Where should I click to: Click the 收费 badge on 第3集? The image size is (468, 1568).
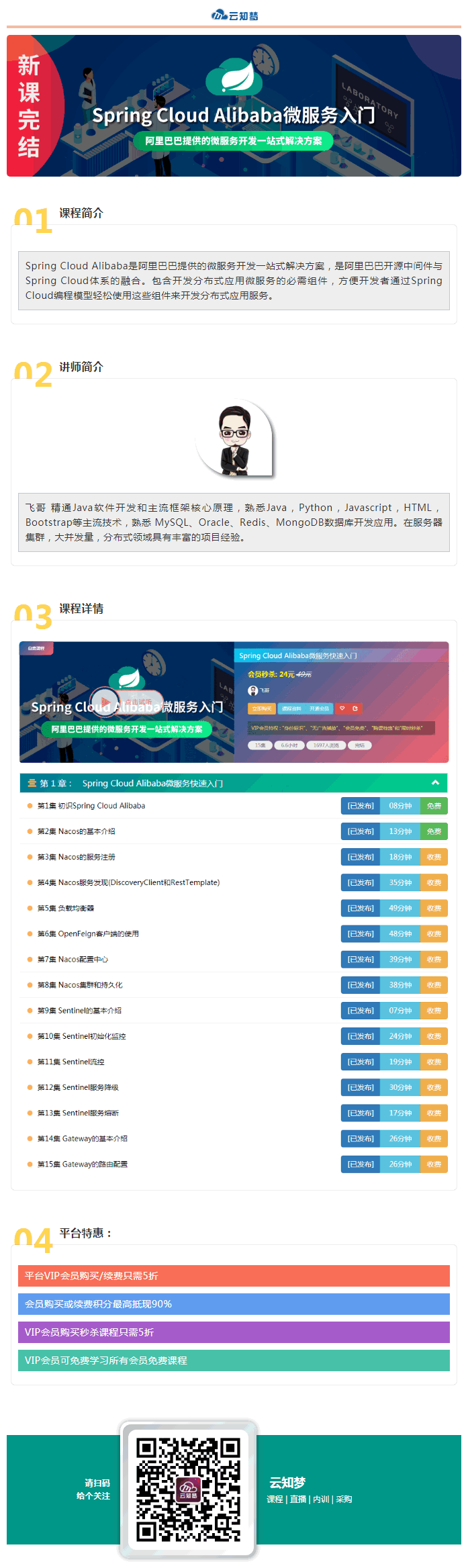(434, 857)
